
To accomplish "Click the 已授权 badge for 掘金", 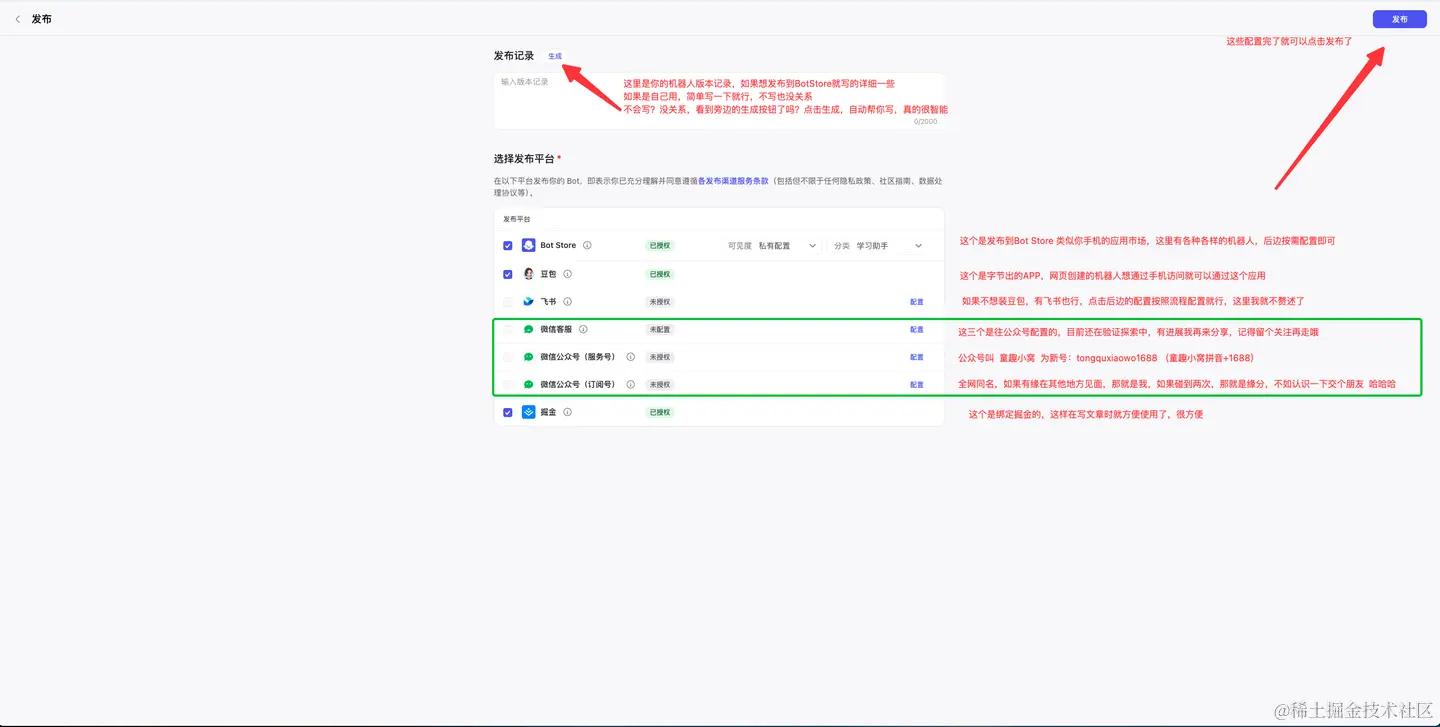I will [x=660, y=412].
